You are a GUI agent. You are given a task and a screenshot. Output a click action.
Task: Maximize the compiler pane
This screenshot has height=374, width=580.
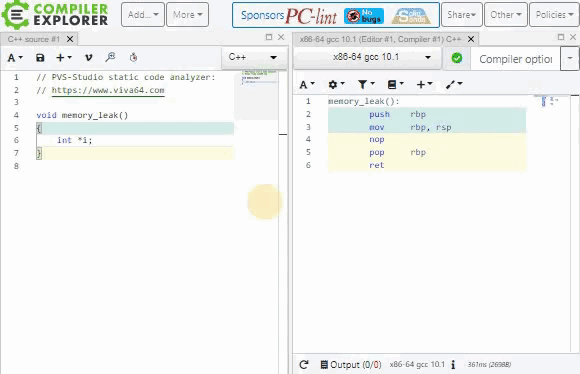[561, 37]
